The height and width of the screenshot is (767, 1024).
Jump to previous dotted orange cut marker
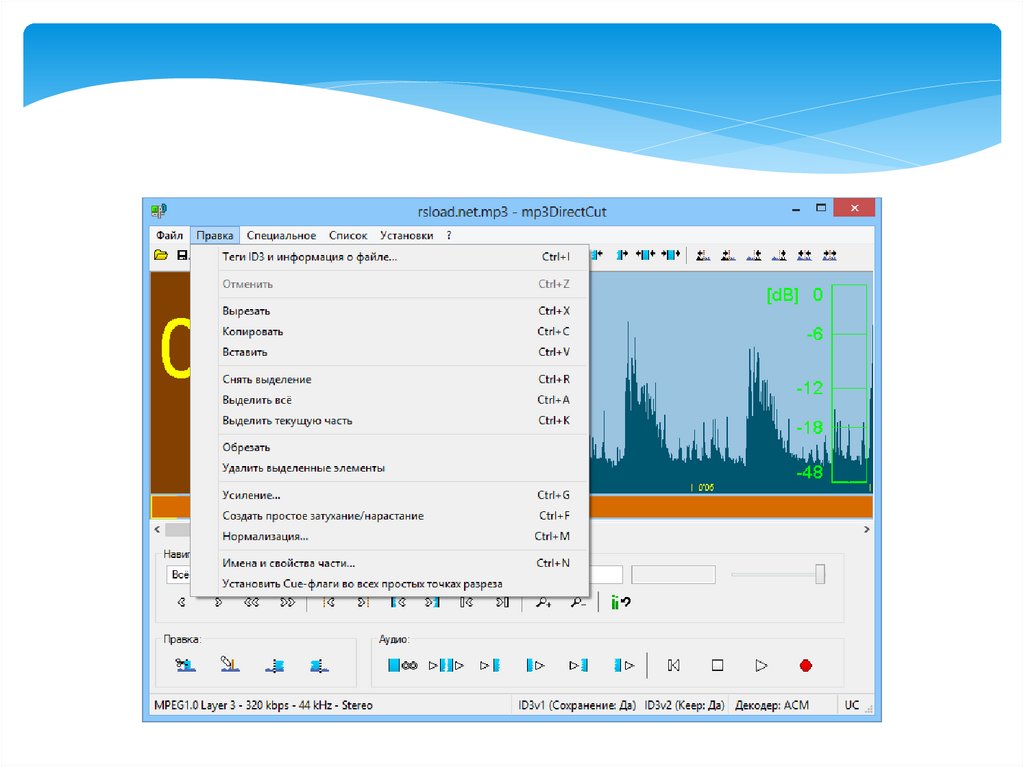coord(328,602)
